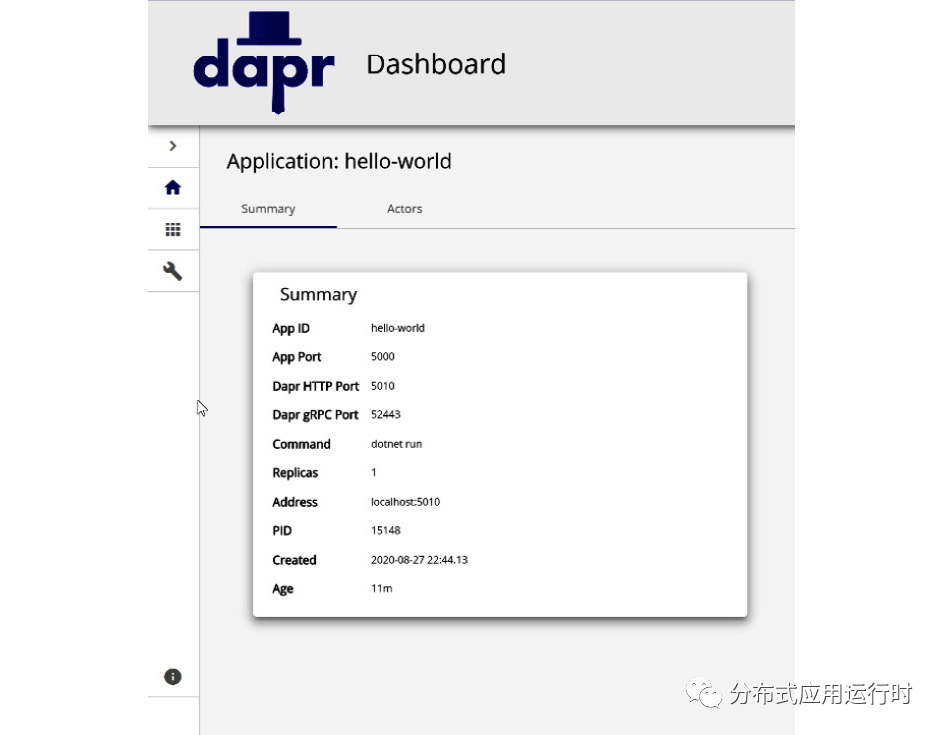This screenshot has width=943, height=735.
Task: Select the App ID value hello-world
Action: tap(398, 328)
